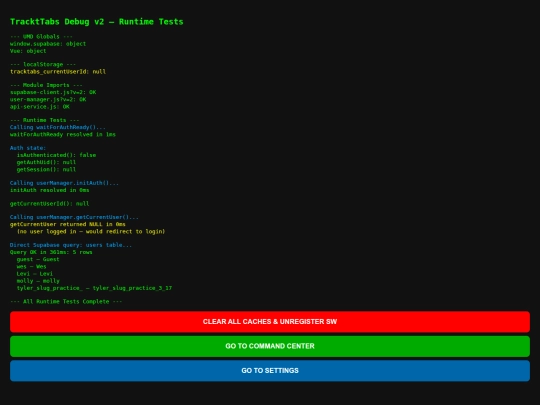Select 'window.supabase: object' line

(48, 44)
